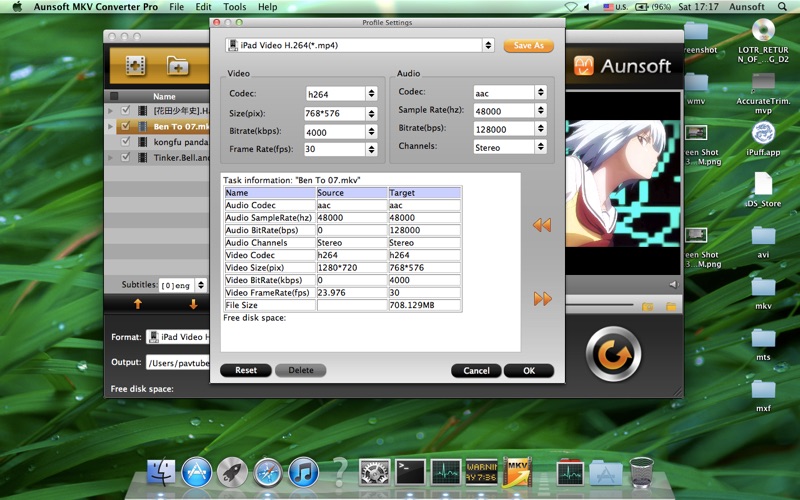Open the Tools menu
The width and height of the screenshot is (800, 500).
tap(234, 7)
